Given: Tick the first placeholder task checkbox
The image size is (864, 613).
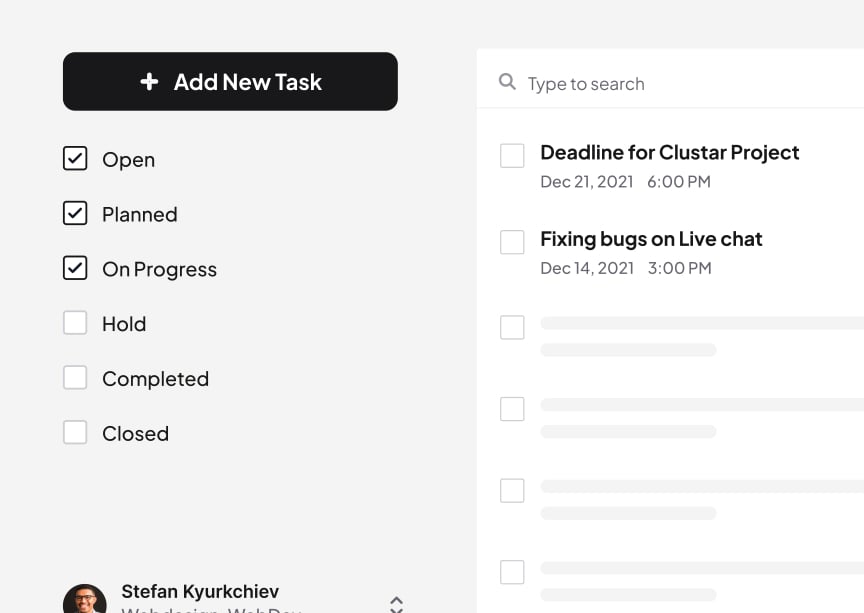Looking at the screenshot, I should [512, 327].
